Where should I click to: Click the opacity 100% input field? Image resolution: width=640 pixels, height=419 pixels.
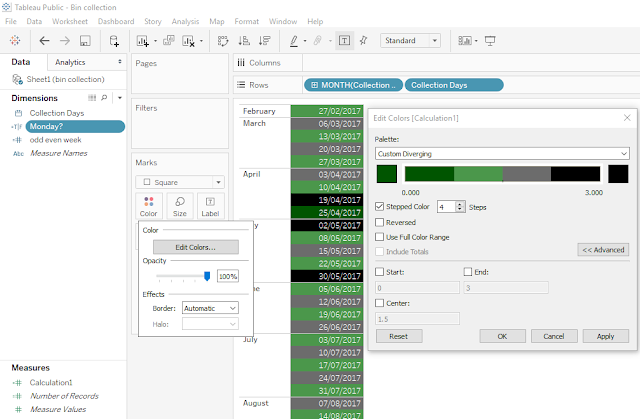point(228,276)
